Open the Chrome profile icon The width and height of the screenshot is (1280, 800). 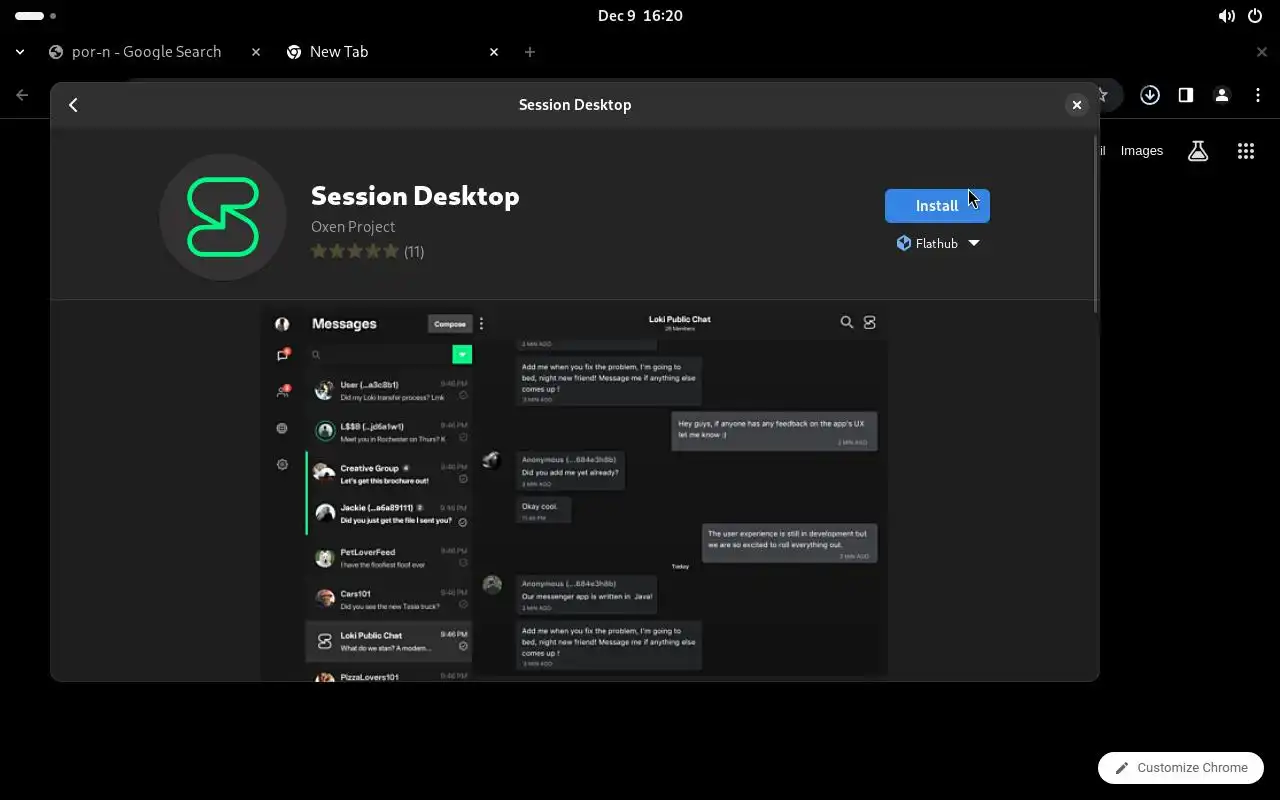(1221, 95)
